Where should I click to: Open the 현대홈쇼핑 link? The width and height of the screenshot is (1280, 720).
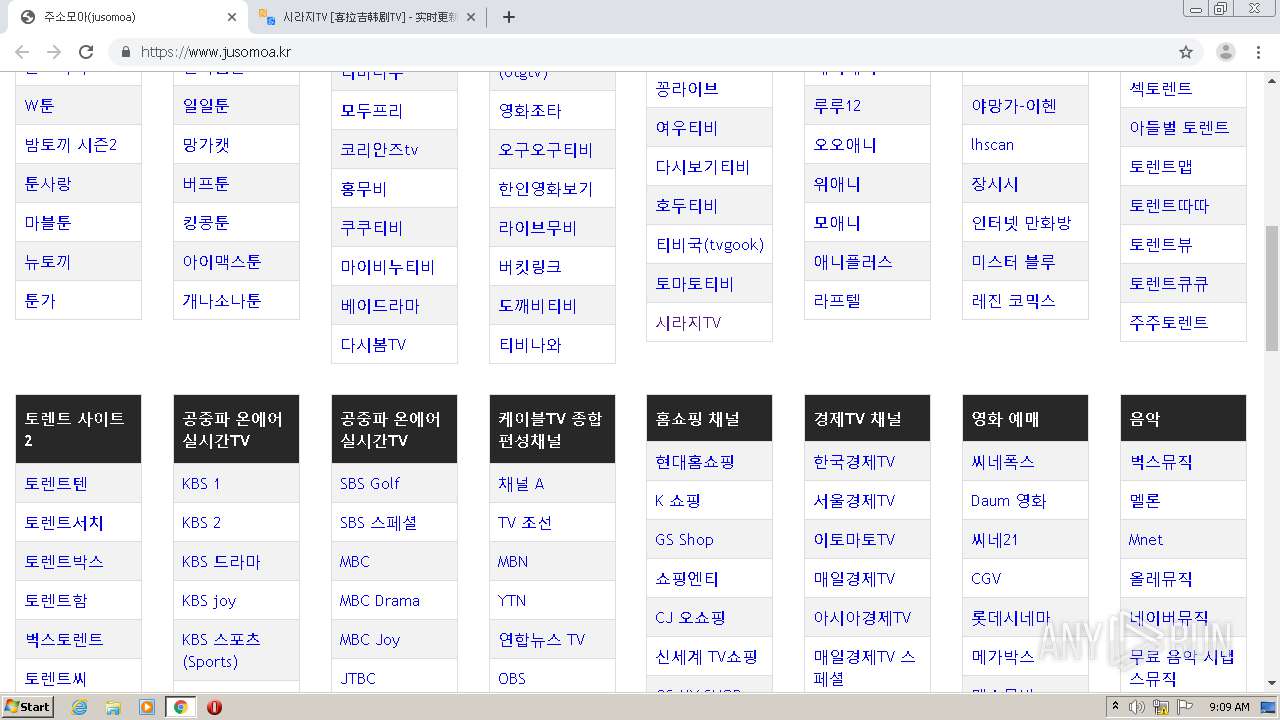[x=695, y=461]
